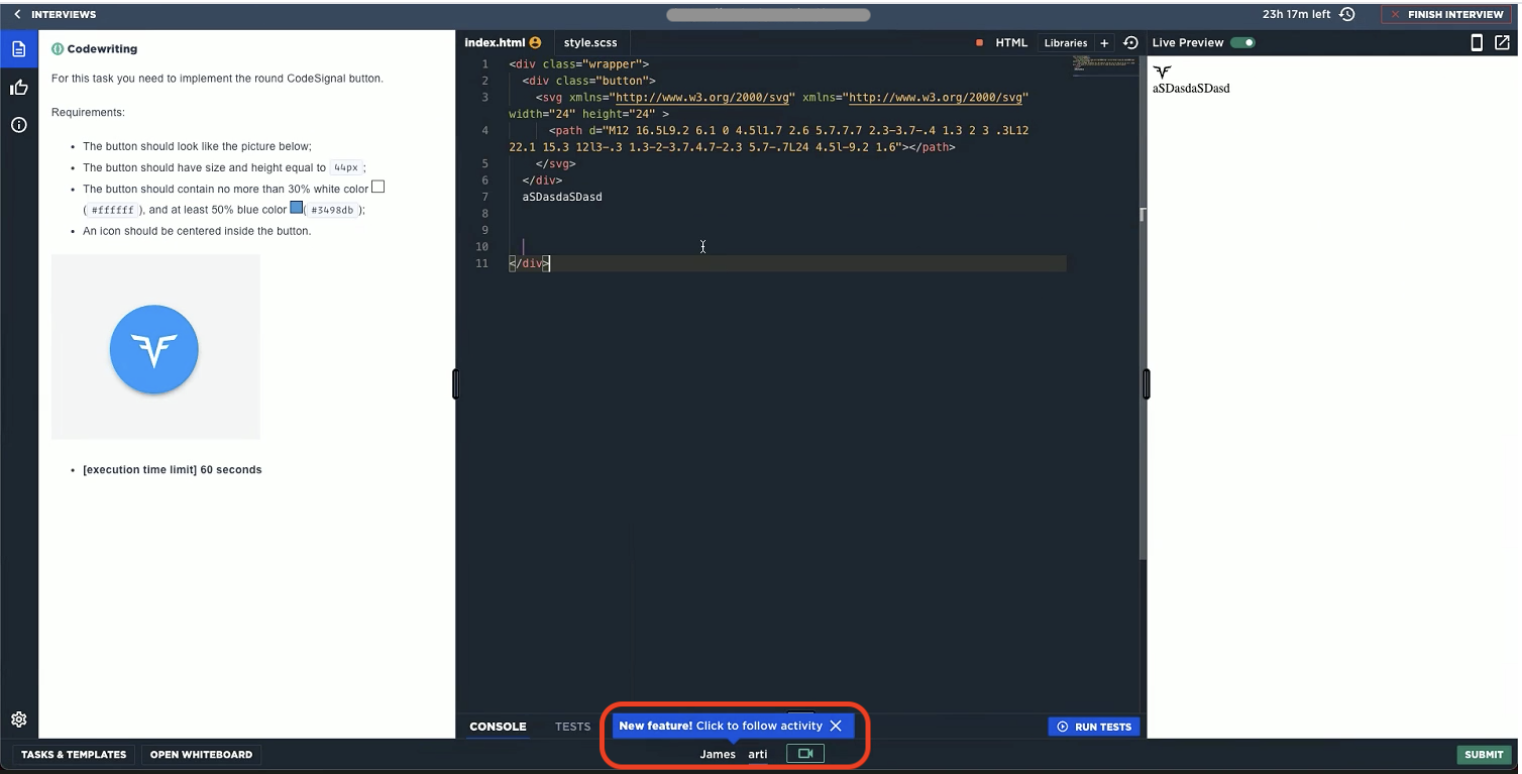
Task: Click the preview panel resize handle
Action: click(1146, 384)
